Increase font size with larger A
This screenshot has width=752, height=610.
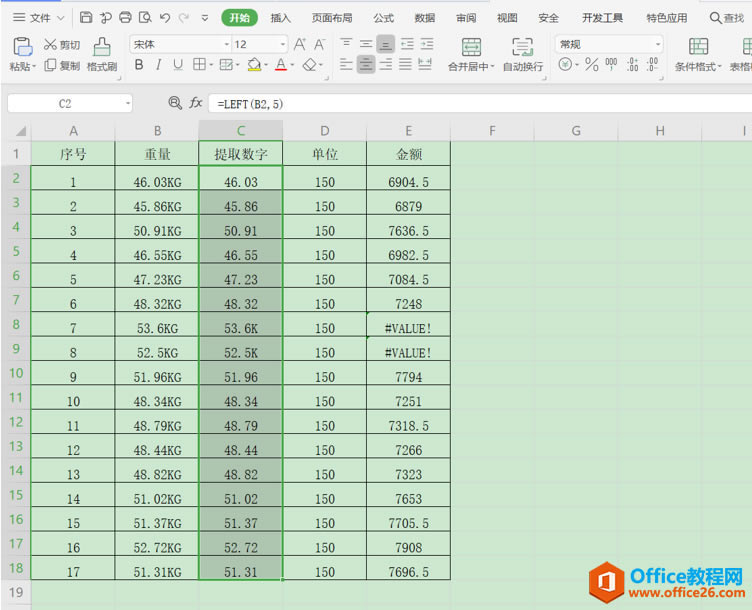[300, 45]
